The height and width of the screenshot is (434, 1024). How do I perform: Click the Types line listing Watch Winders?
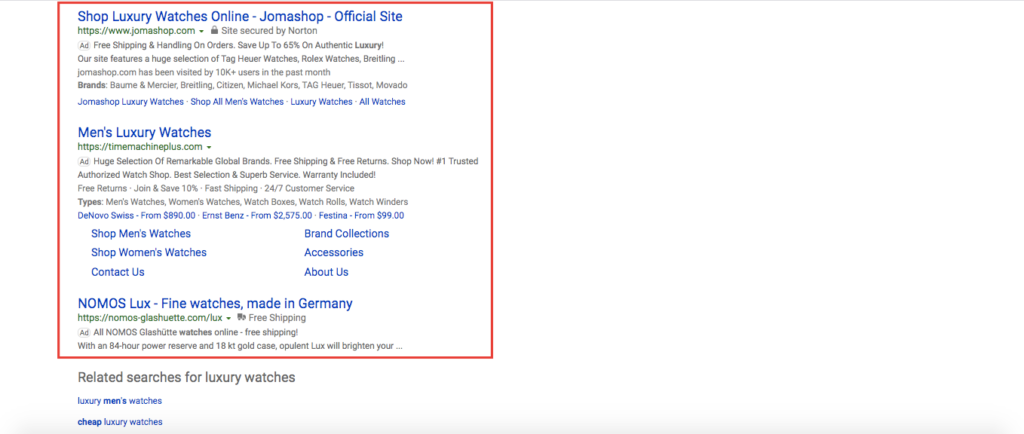(x=243, y=202)
